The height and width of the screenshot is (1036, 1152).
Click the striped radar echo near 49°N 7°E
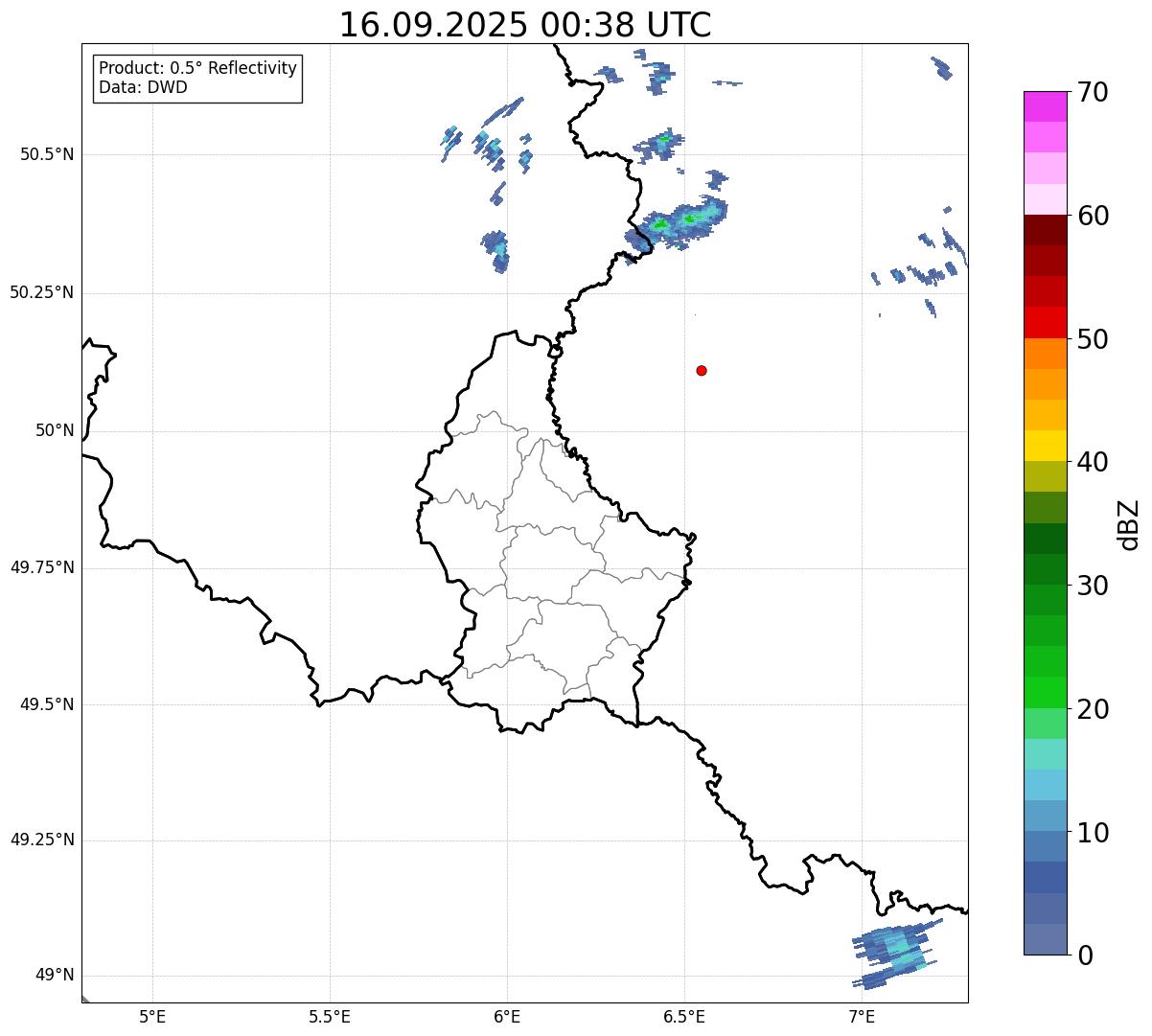tap(896, 954)
